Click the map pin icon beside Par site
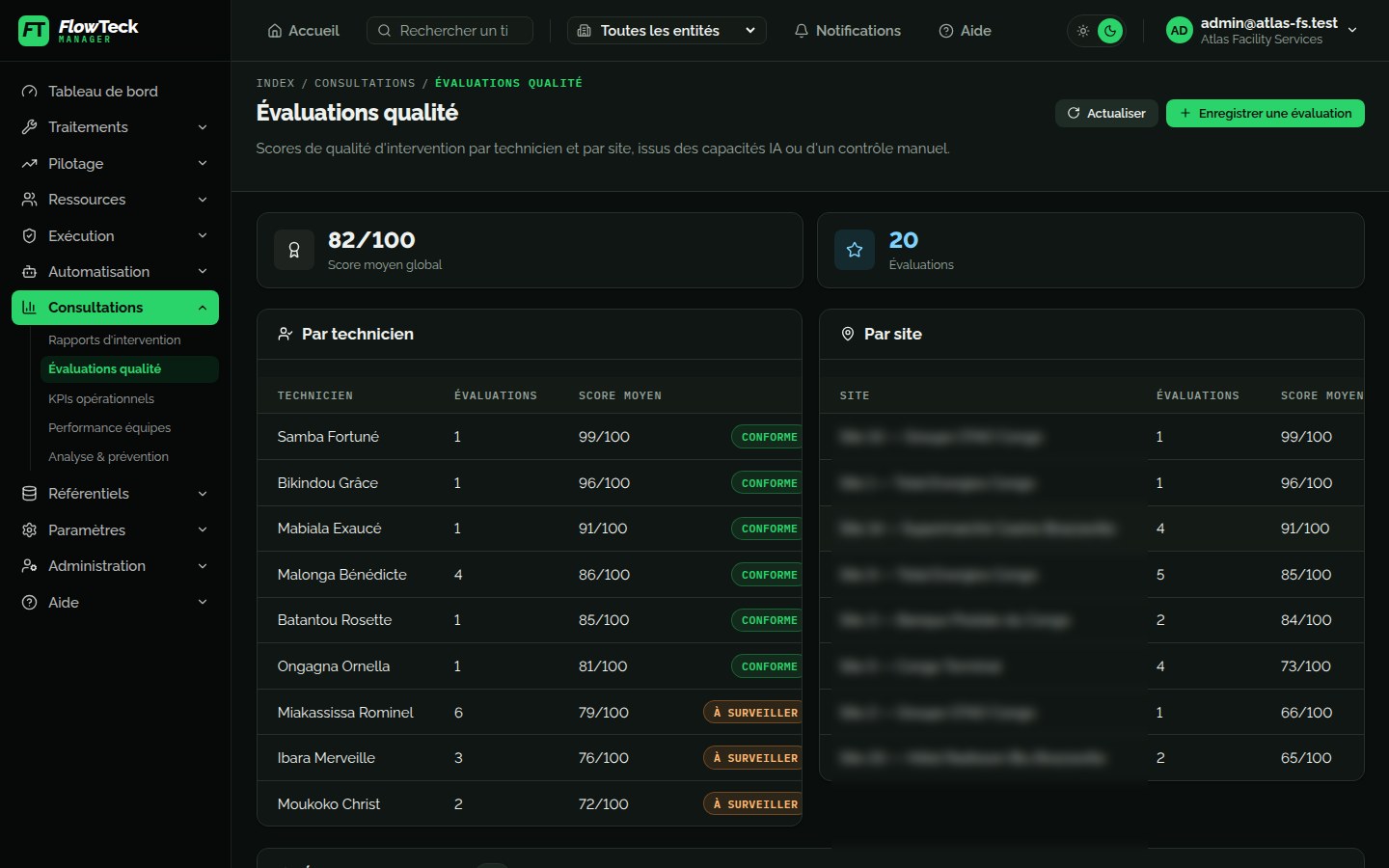This screenshot has width=1389, height=868. (x=848, y=334)
